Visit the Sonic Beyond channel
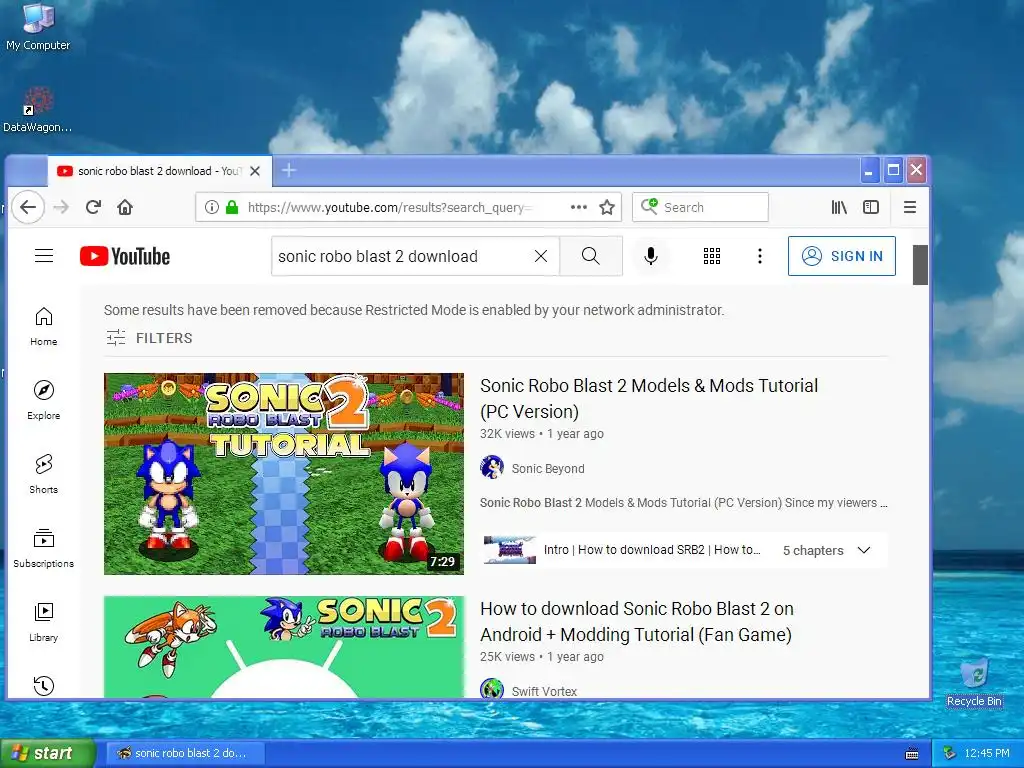Viewport: 1024px width, 768px height. [548, 468]
